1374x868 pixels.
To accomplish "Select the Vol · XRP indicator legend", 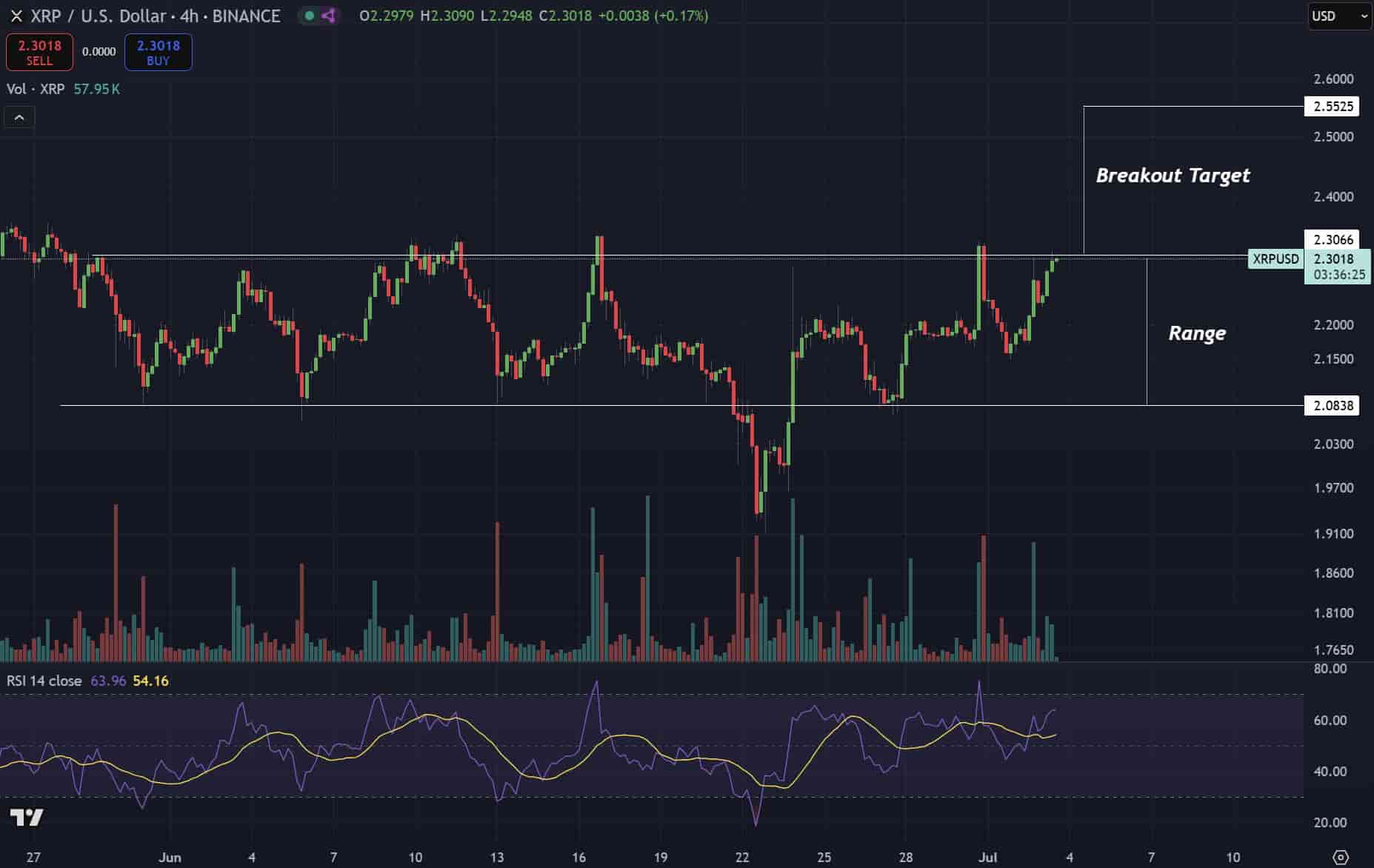I will click(36, 89).
